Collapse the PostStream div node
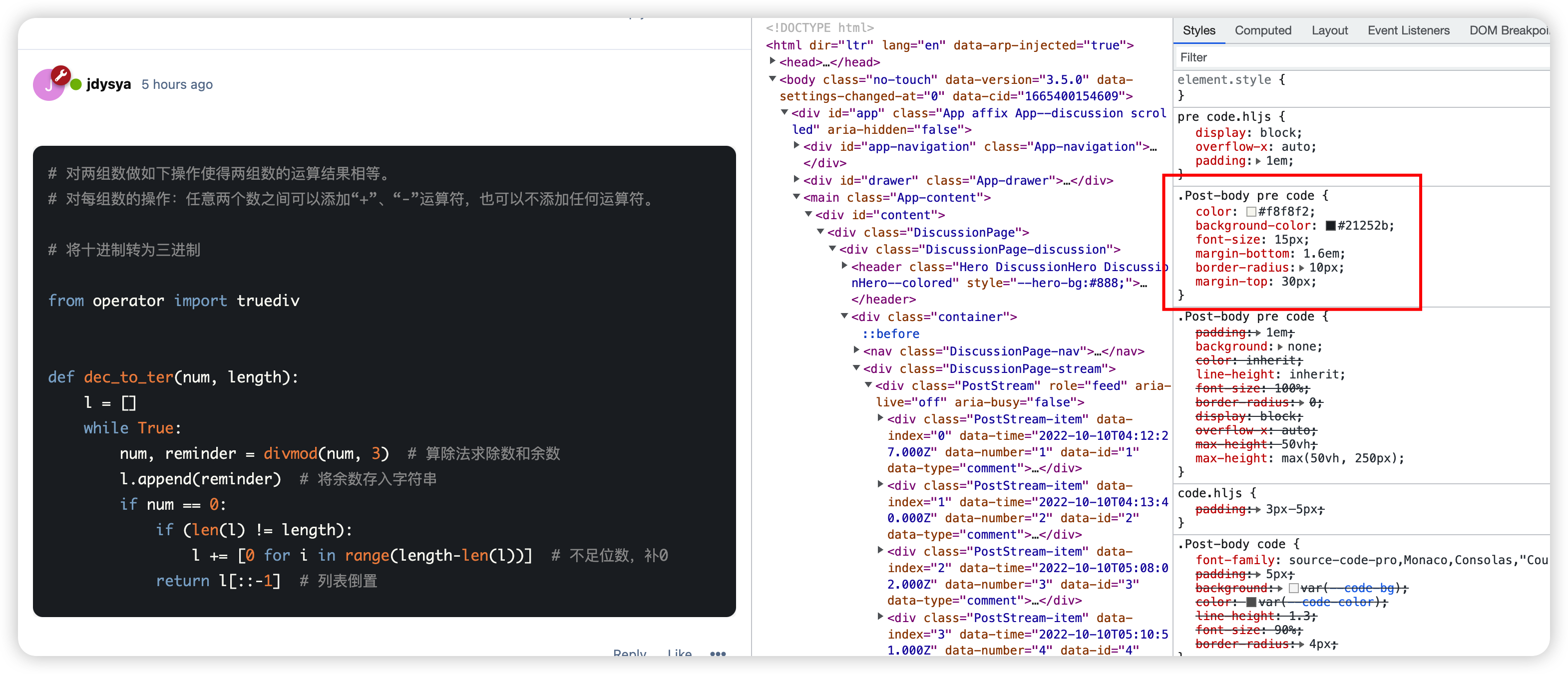The image size is (1568, 674). click(868, 384)
